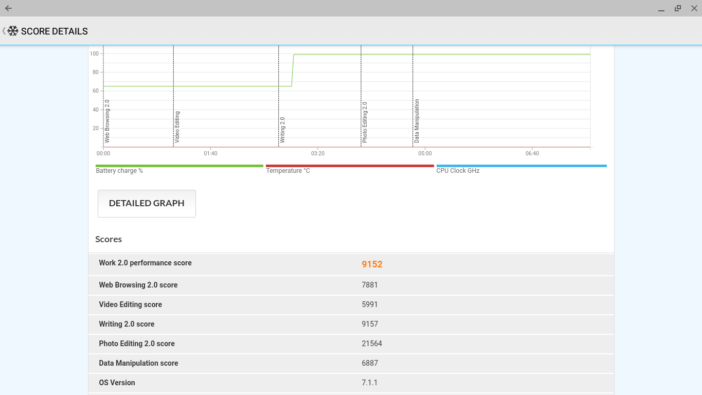This screenshot has height=395, width=702.
Task: Click the SCORE DETAILS header title
Action: tap(54, 31)
